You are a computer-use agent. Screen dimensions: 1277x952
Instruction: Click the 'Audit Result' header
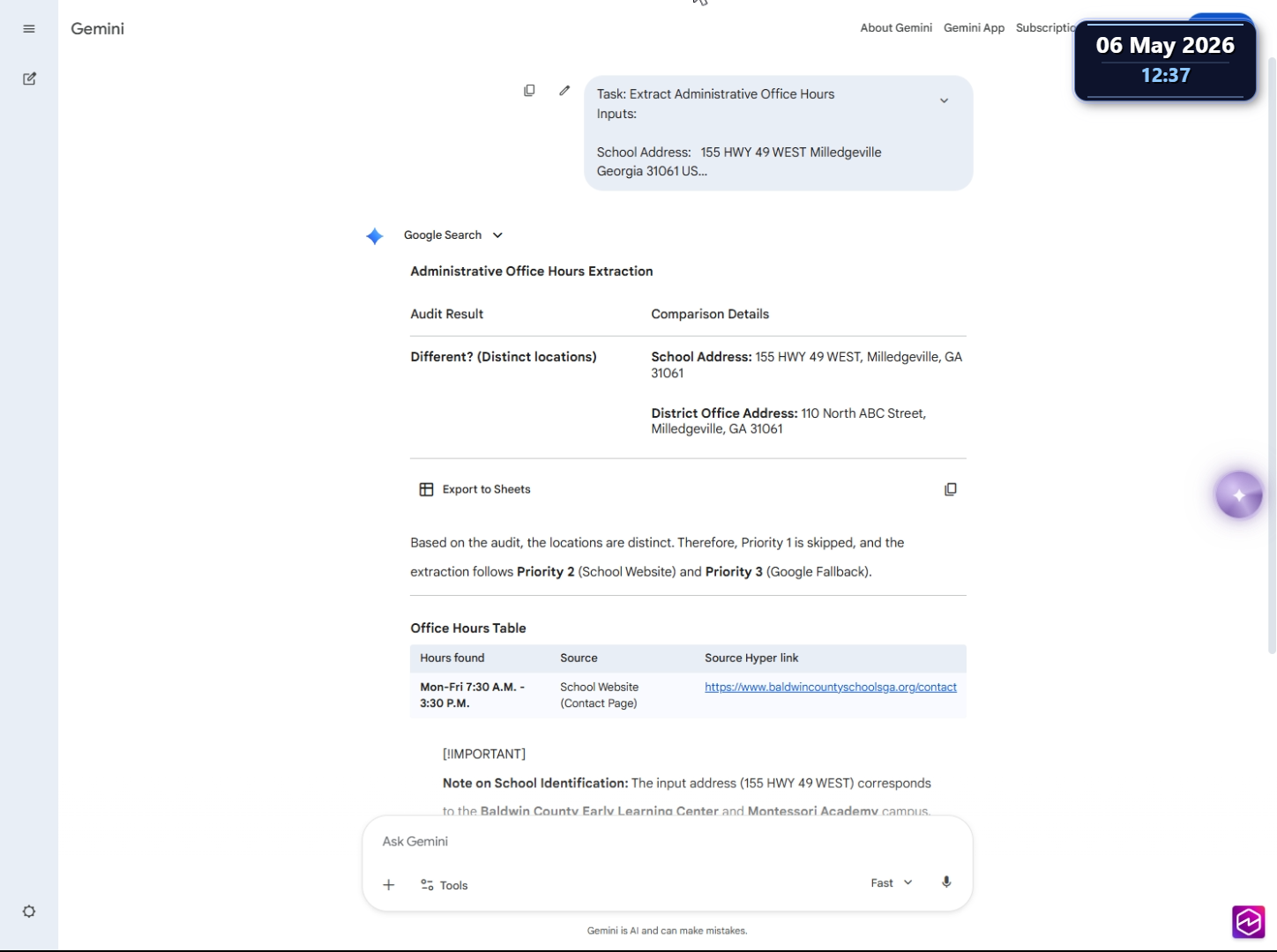447,314
